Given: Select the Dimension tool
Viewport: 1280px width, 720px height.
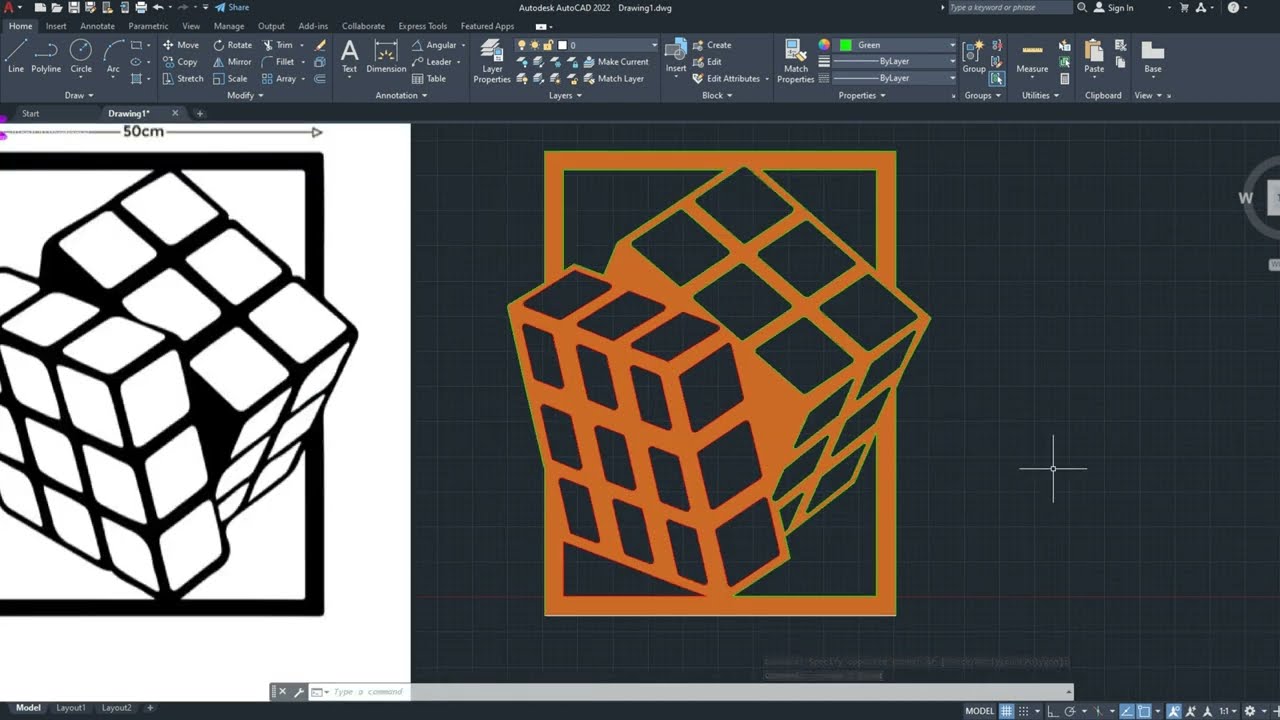Looking at the screenshot, I should coord(386,56).
